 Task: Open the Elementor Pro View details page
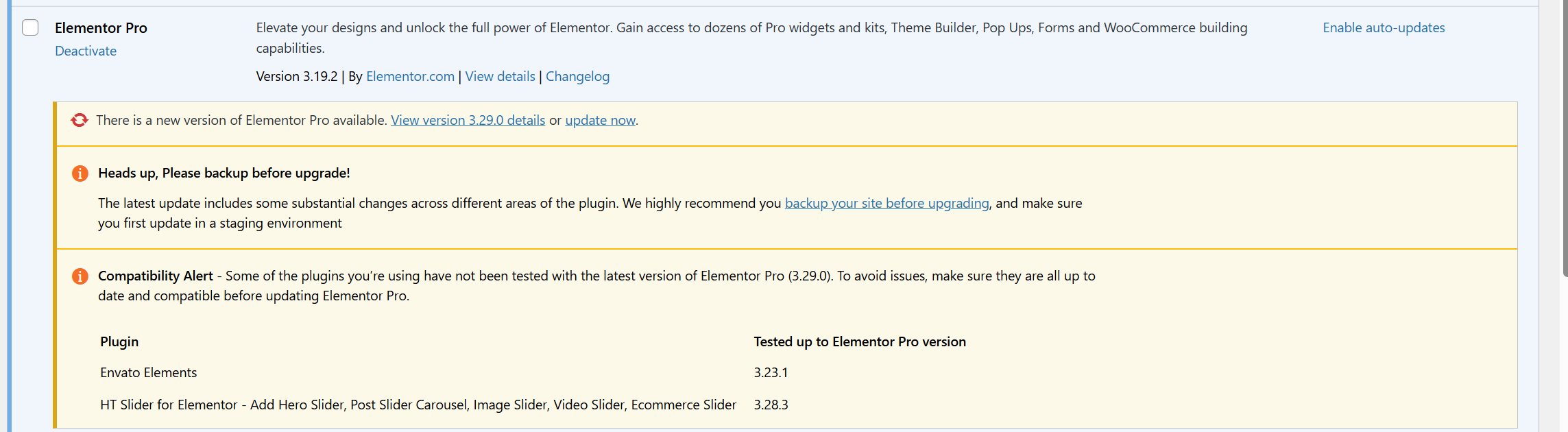point(500,76)
